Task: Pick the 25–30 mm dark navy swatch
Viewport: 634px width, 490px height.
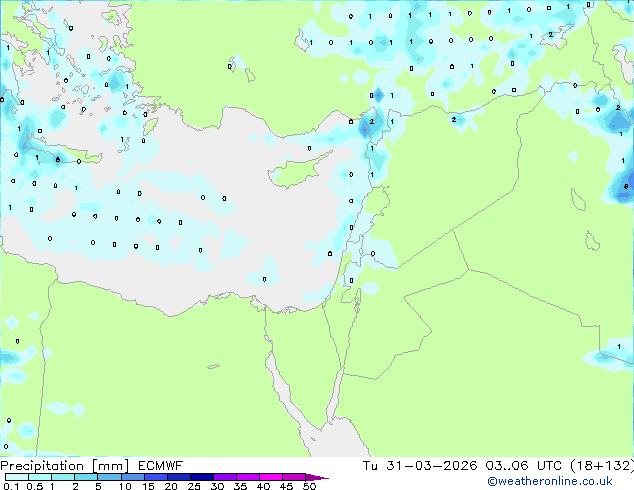Action: coord(201,477)
